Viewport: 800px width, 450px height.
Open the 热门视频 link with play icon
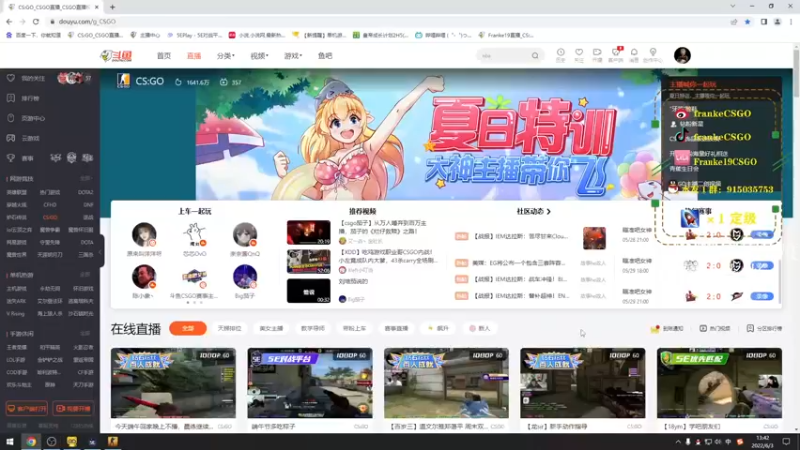715,329
